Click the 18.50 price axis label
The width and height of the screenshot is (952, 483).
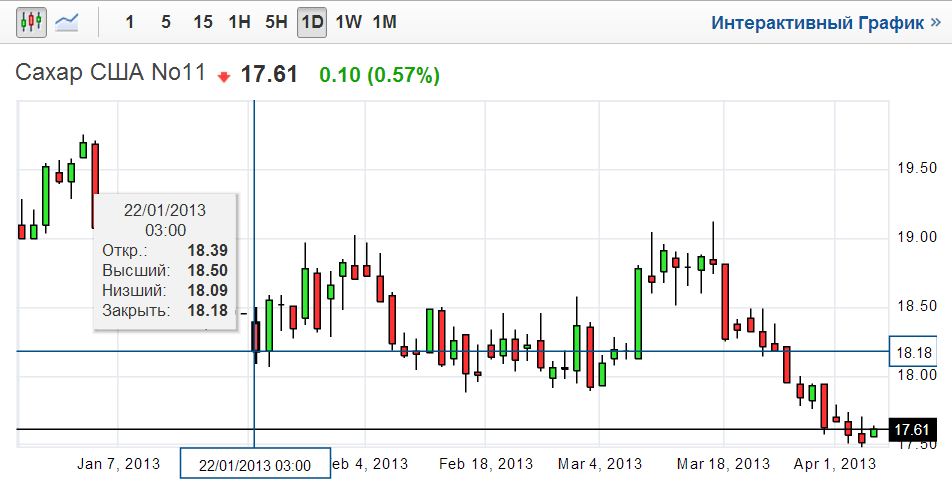917,306
